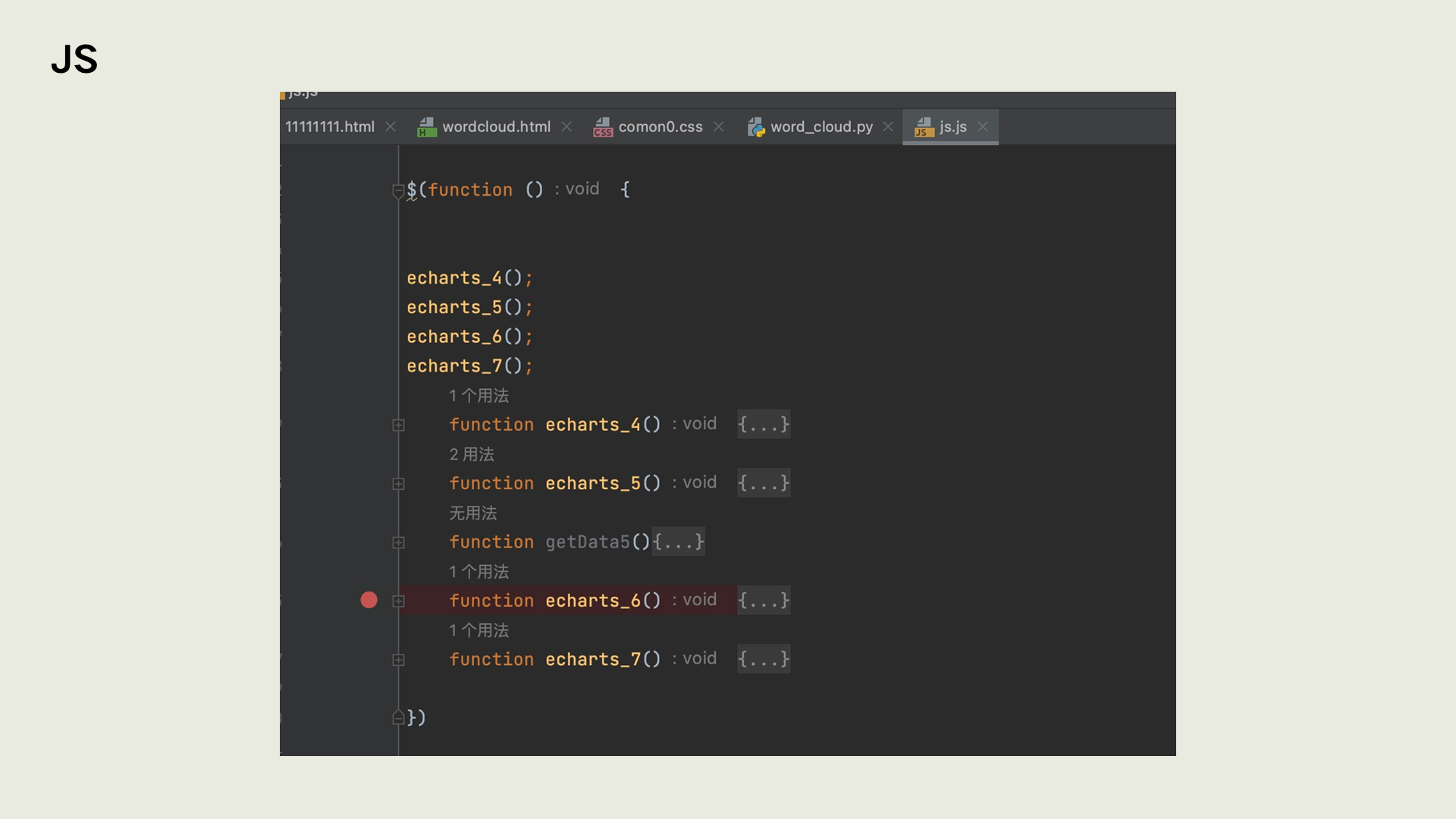Open the '1 个用法' hint above echarts_7
This screenshot has width=1456, height=819.
(x=479, y=630)
